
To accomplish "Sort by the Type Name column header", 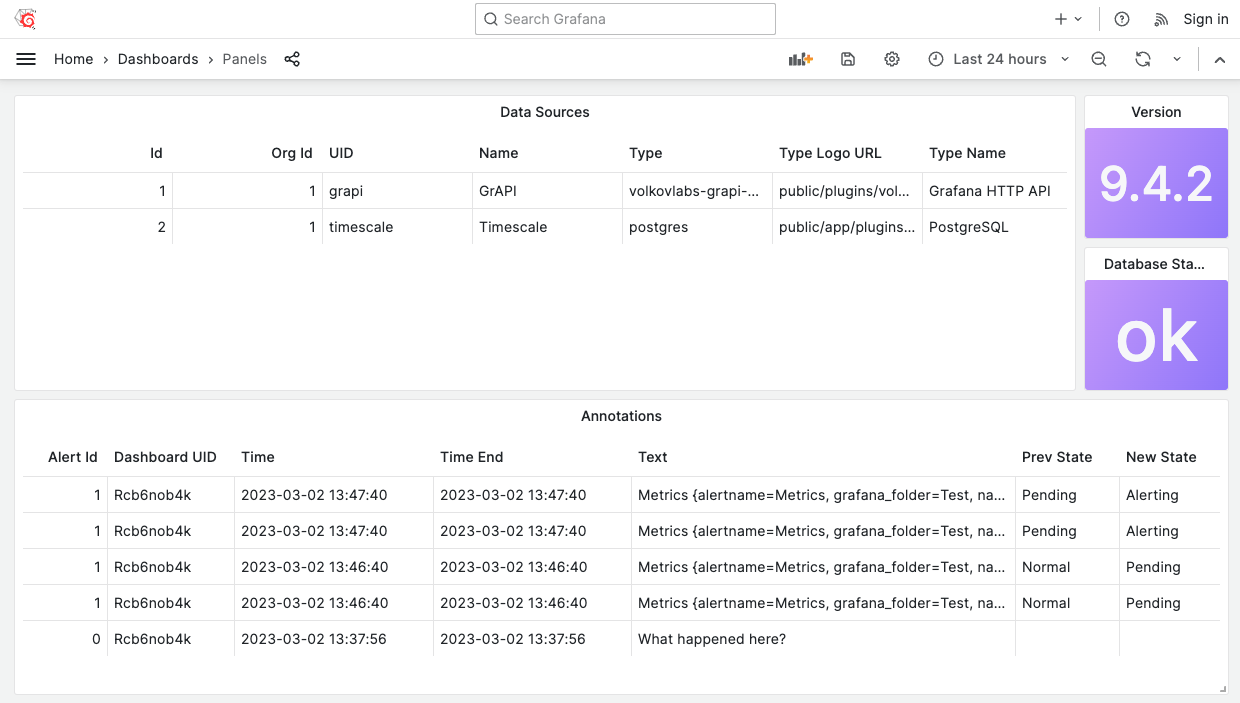I will [967, 153].
